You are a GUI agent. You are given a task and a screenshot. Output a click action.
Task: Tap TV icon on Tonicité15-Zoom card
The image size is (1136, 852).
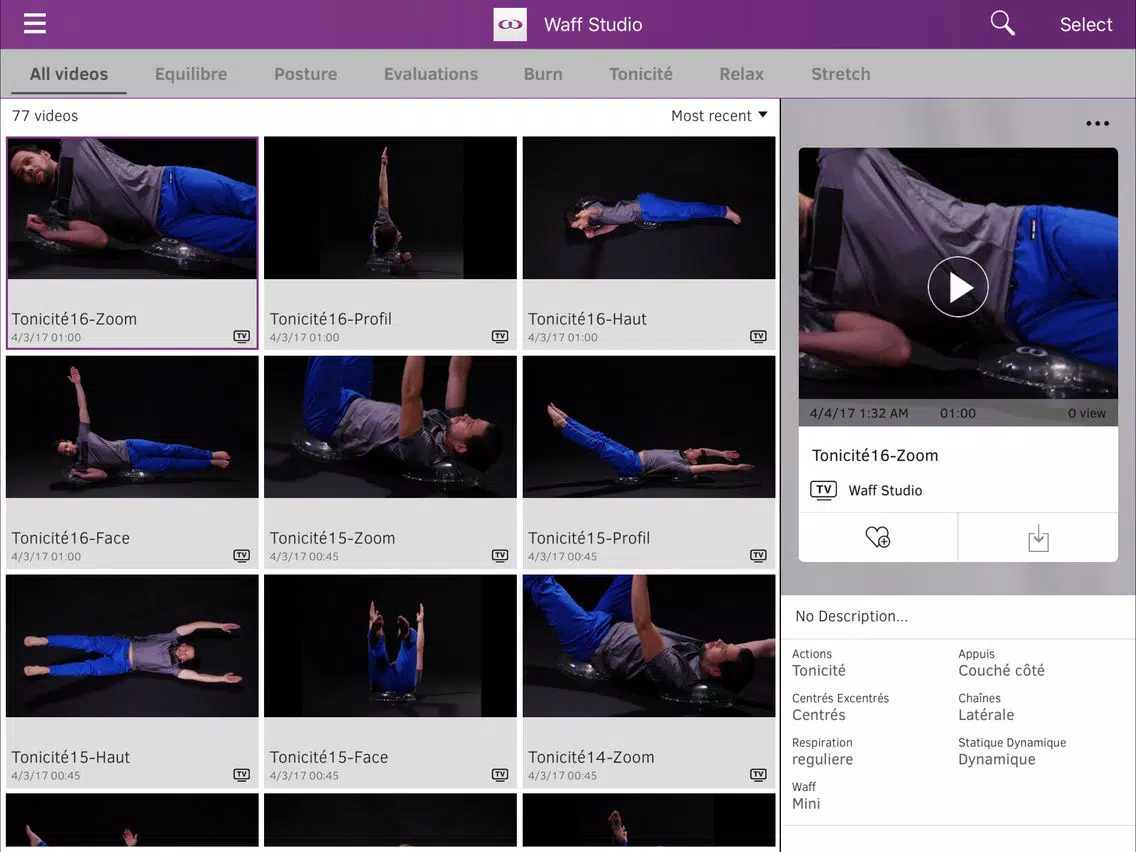click(x=500, y=556)
